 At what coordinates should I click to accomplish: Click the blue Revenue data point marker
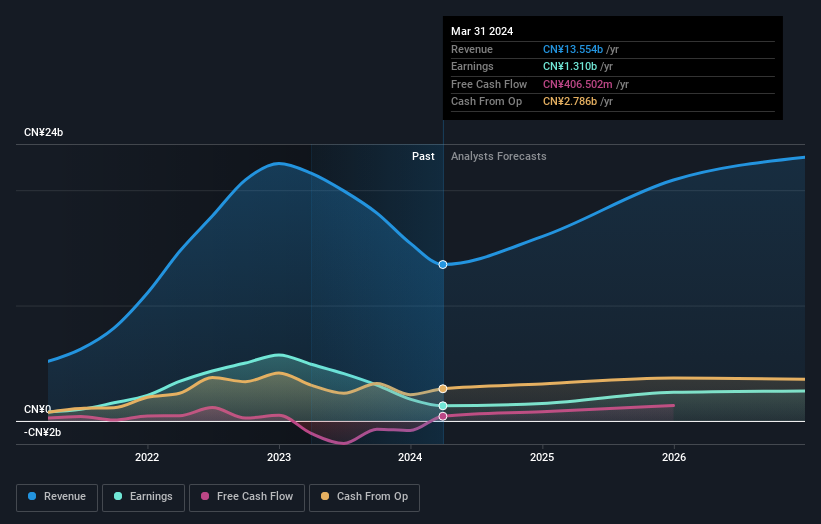click(443, 264)
